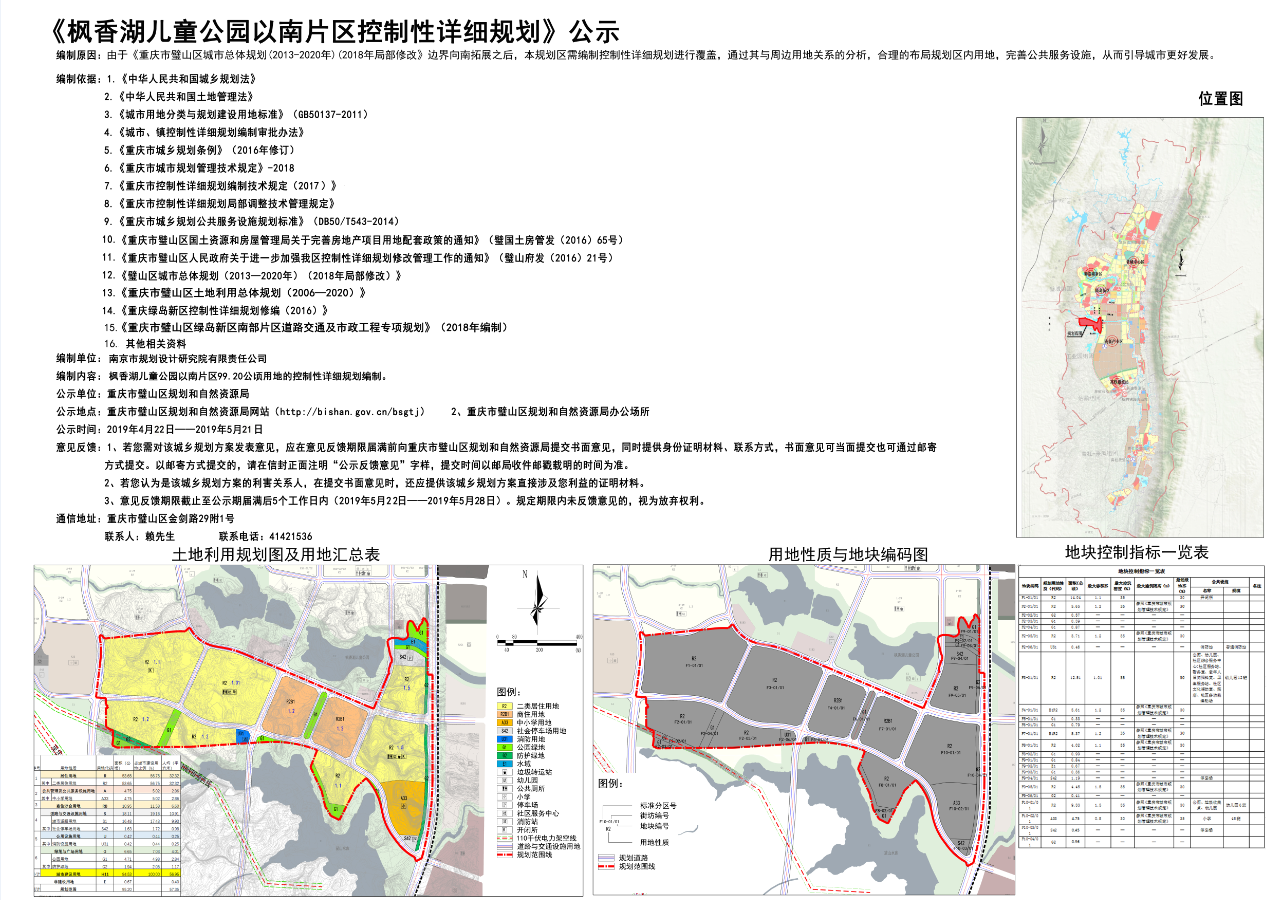This screenshot has width=1272, height=900.
Task: Click the website link http://bishan.gov.cn/bsgtj
Action: click(x=350, y=411)
